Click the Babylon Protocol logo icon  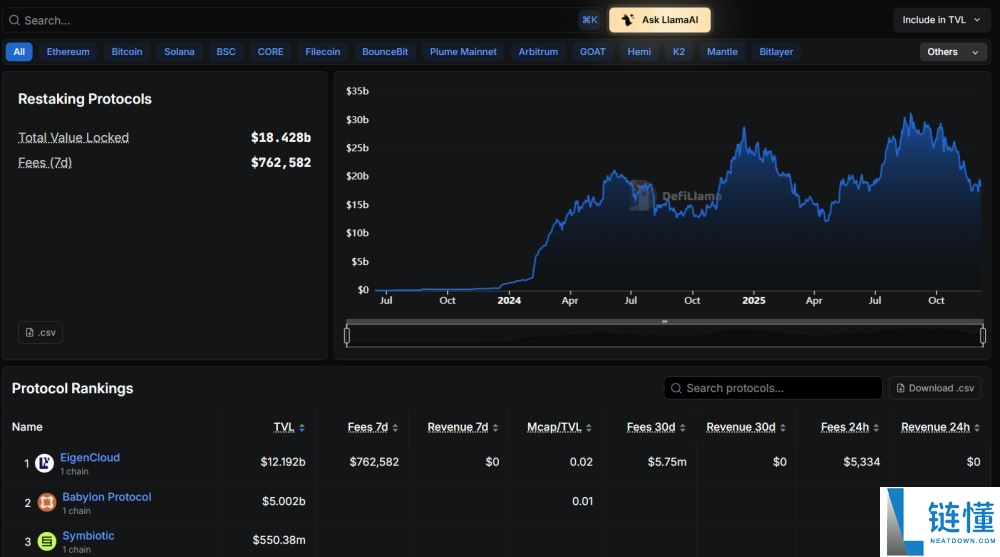(x=47, y=502)
